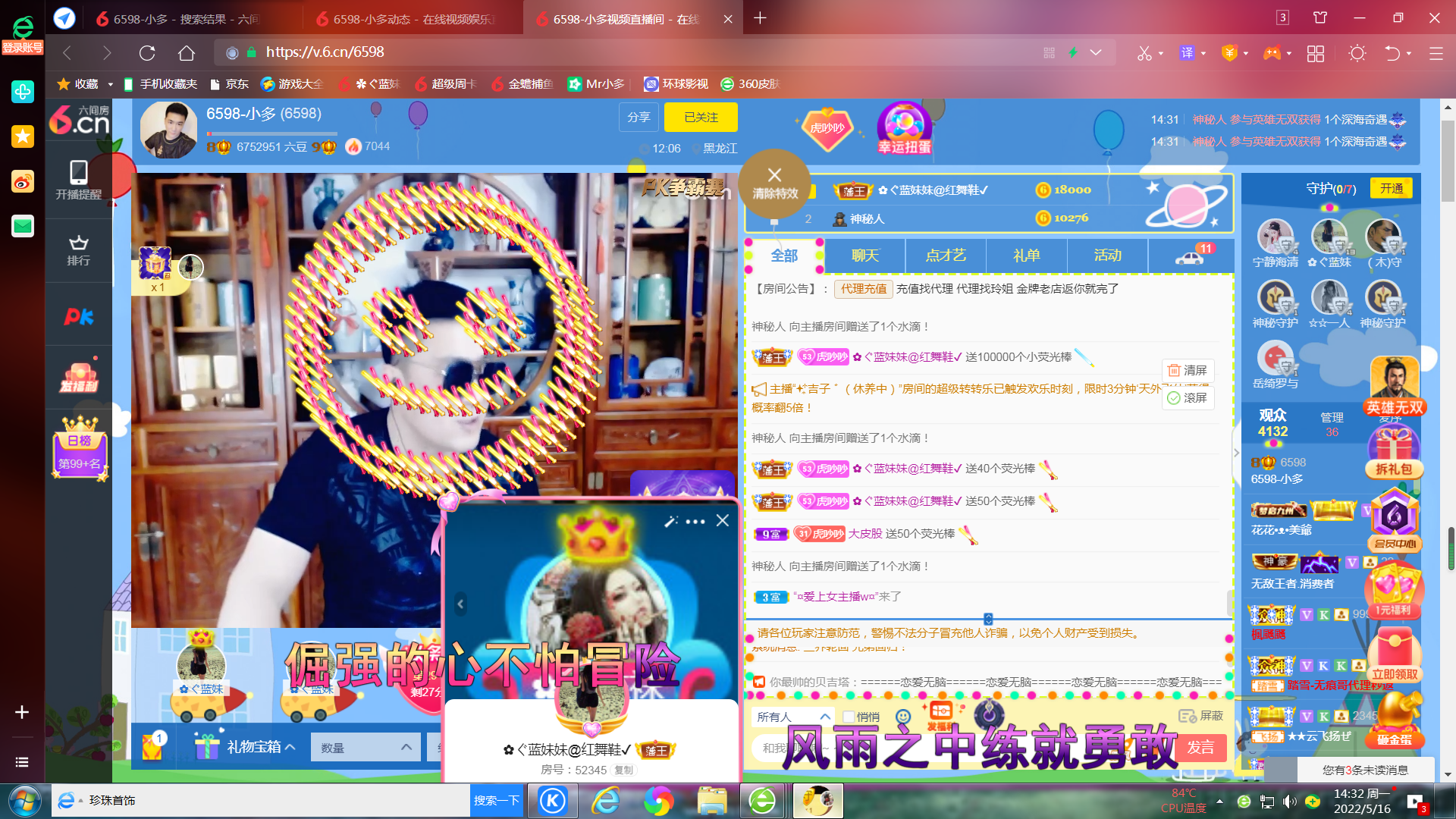Expand the 所有人 recipient dropdown
The image size is (1456, 819).
point(793,717)
